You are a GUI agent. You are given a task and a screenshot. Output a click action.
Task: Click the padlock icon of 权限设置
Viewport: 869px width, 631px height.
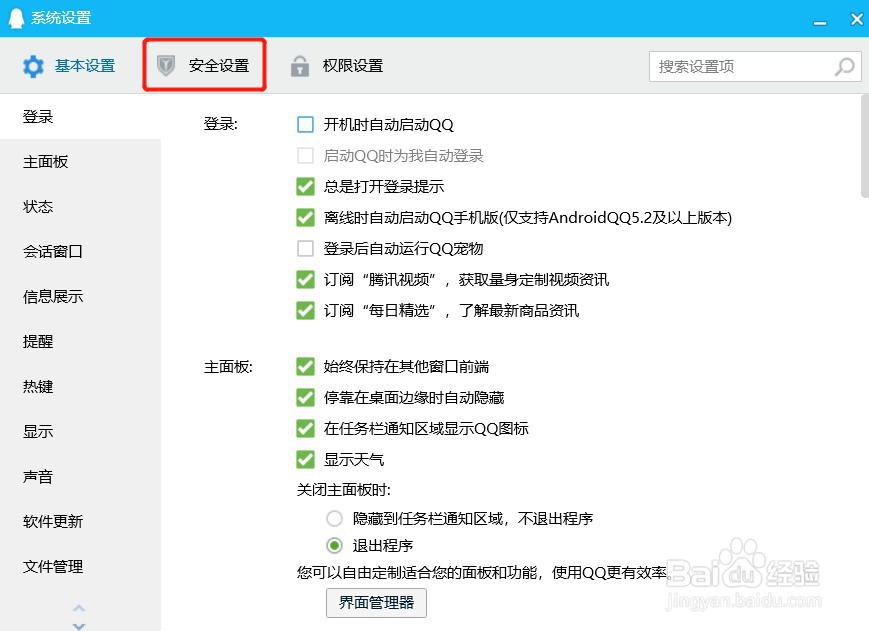[300, 66]
